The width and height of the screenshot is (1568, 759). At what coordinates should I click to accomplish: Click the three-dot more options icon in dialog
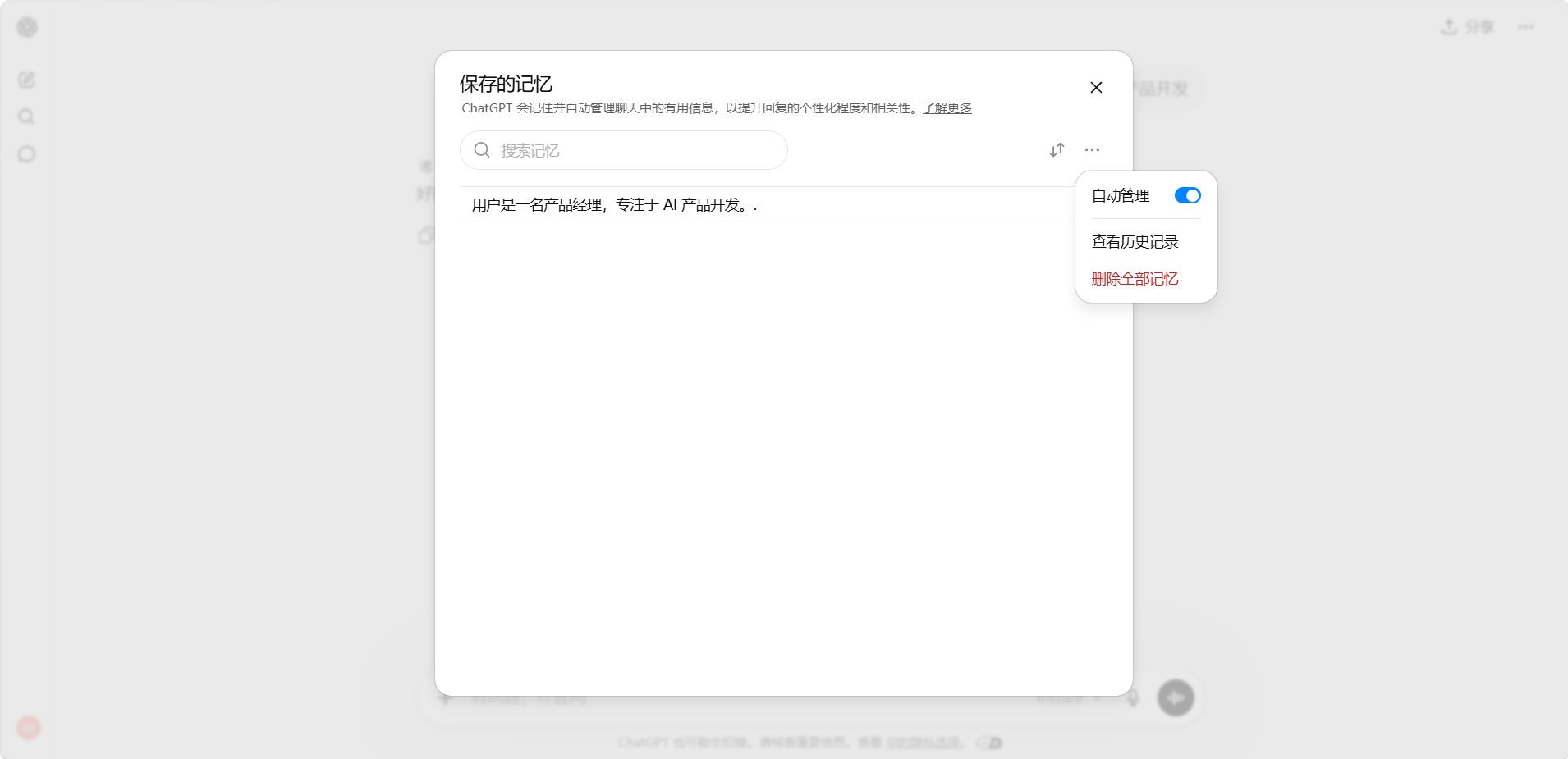click(x=1092, y=149)
